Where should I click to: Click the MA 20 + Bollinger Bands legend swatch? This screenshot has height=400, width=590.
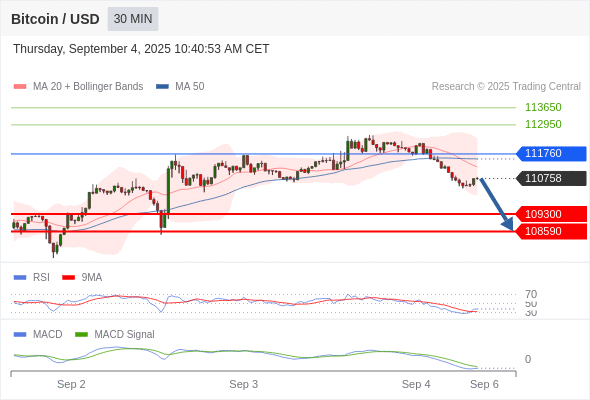click(x=20, y=87)
